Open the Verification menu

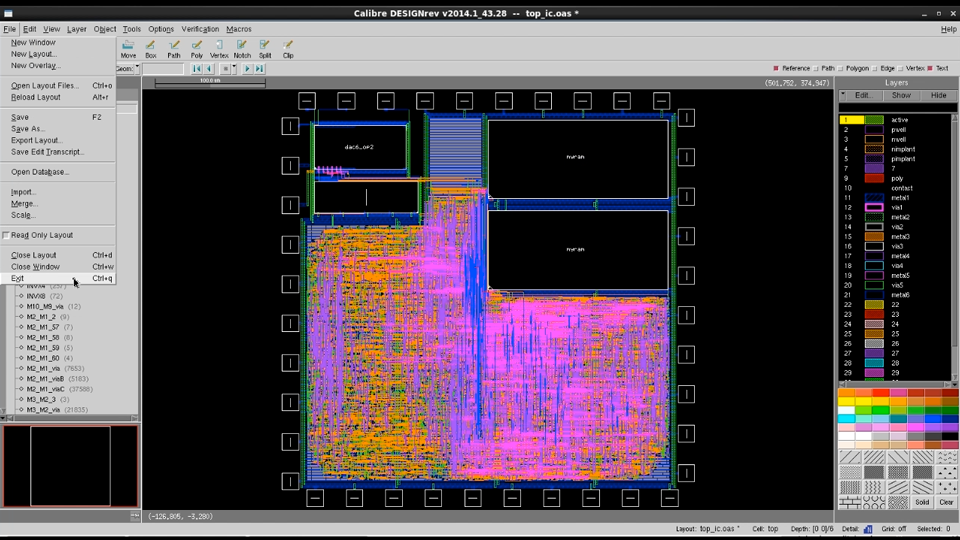point(200,29)
